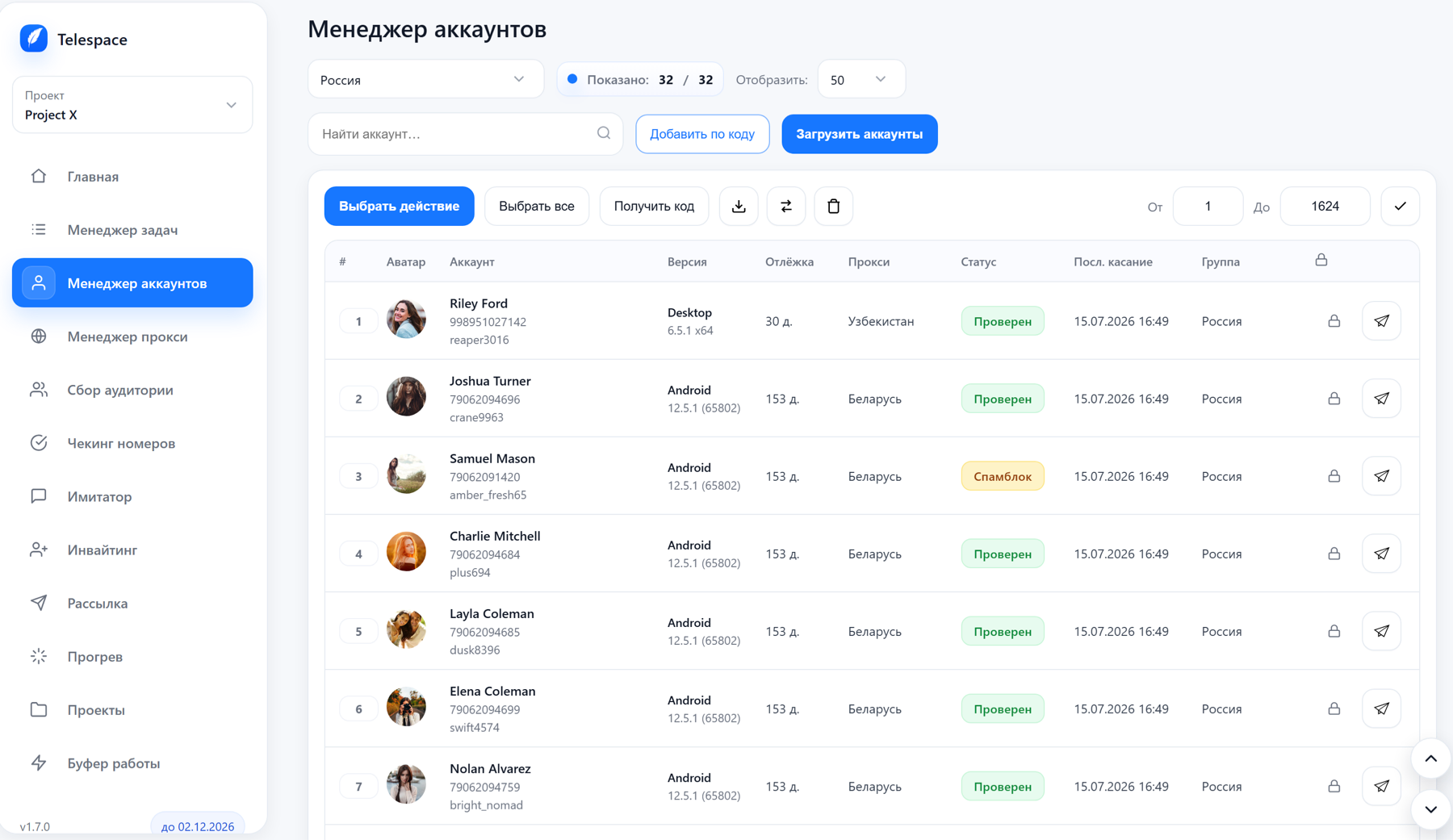
Task: Open the download accounts icon button
Action: coord(739,207)
